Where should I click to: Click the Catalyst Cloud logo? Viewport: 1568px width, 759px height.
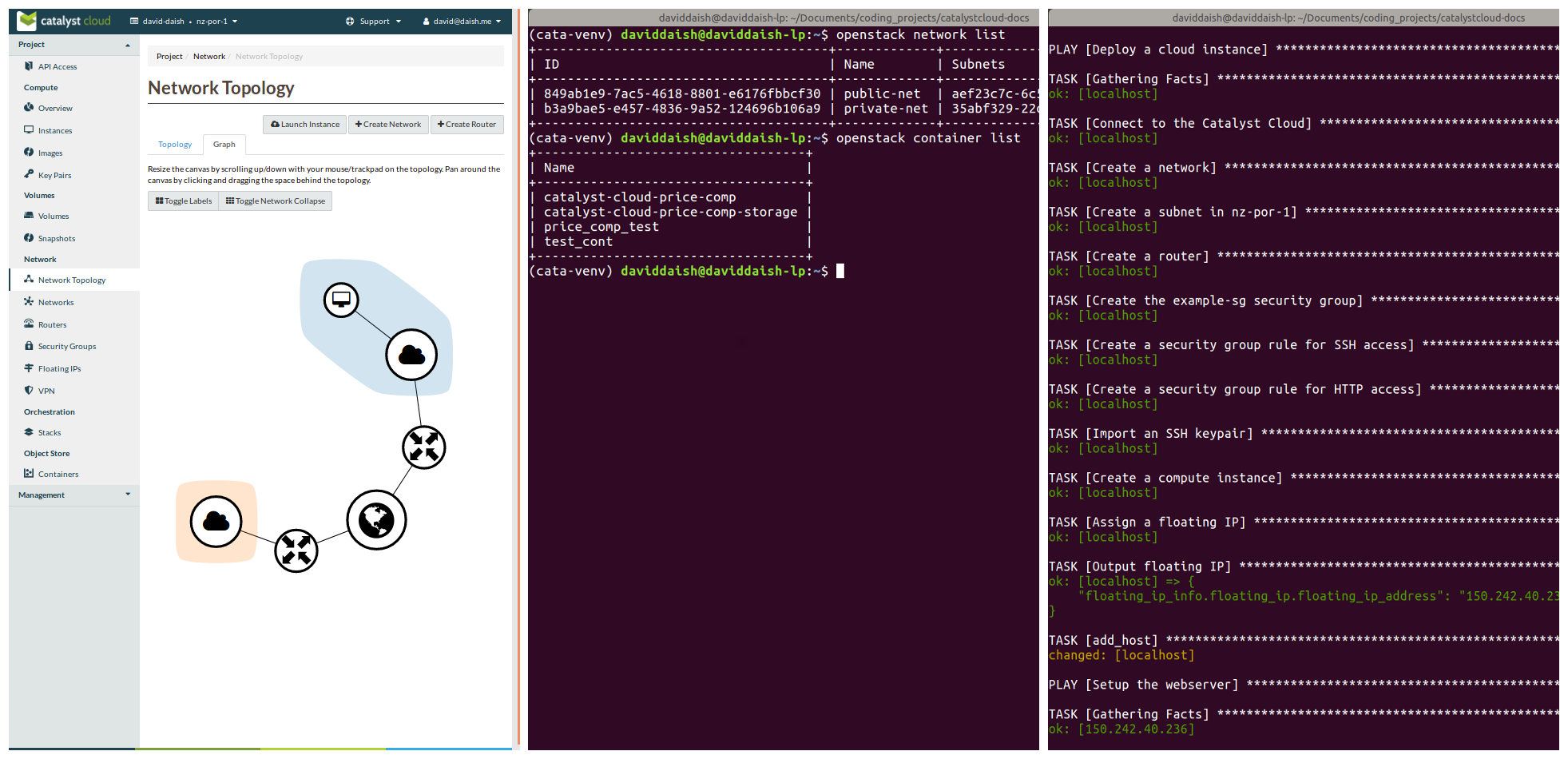(64, 21)
